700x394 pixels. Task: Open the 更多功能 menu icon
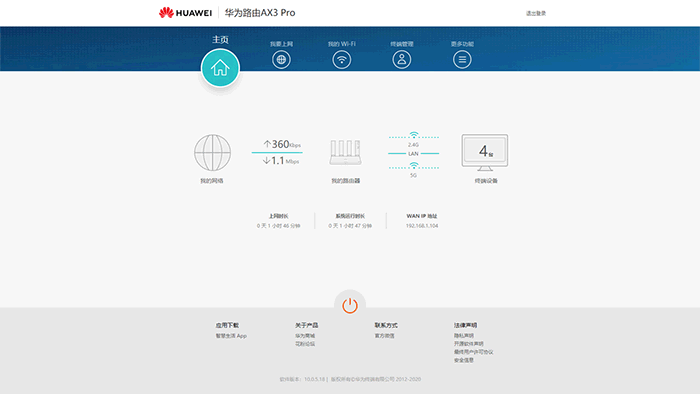462,59
